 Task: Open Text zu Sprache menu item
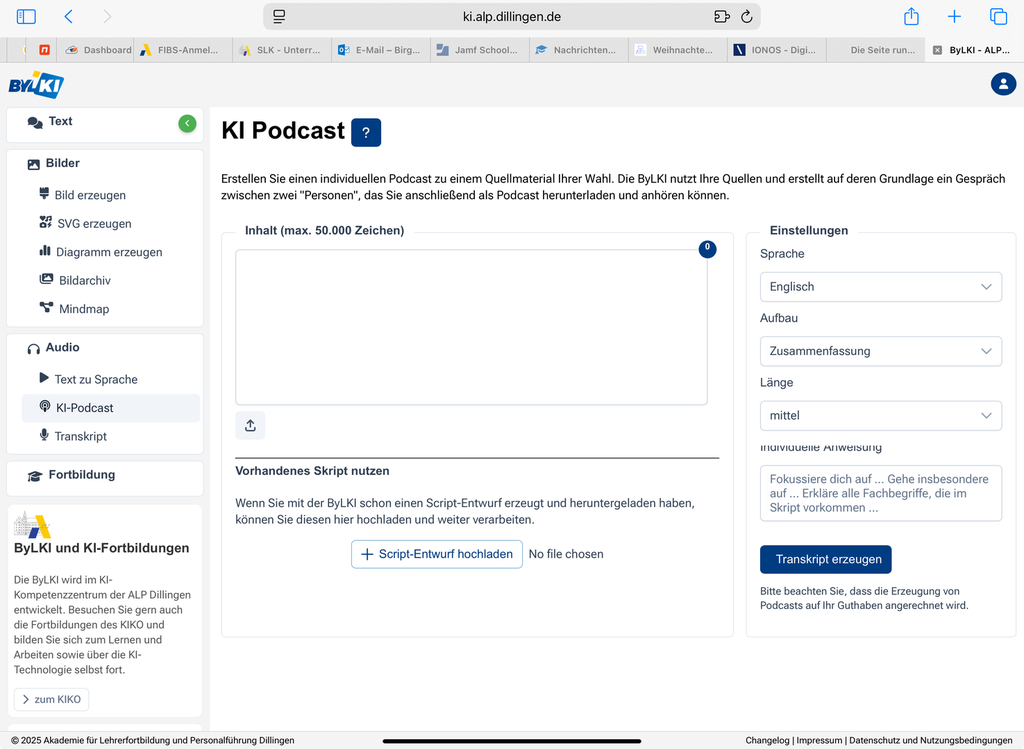(95, 379)
